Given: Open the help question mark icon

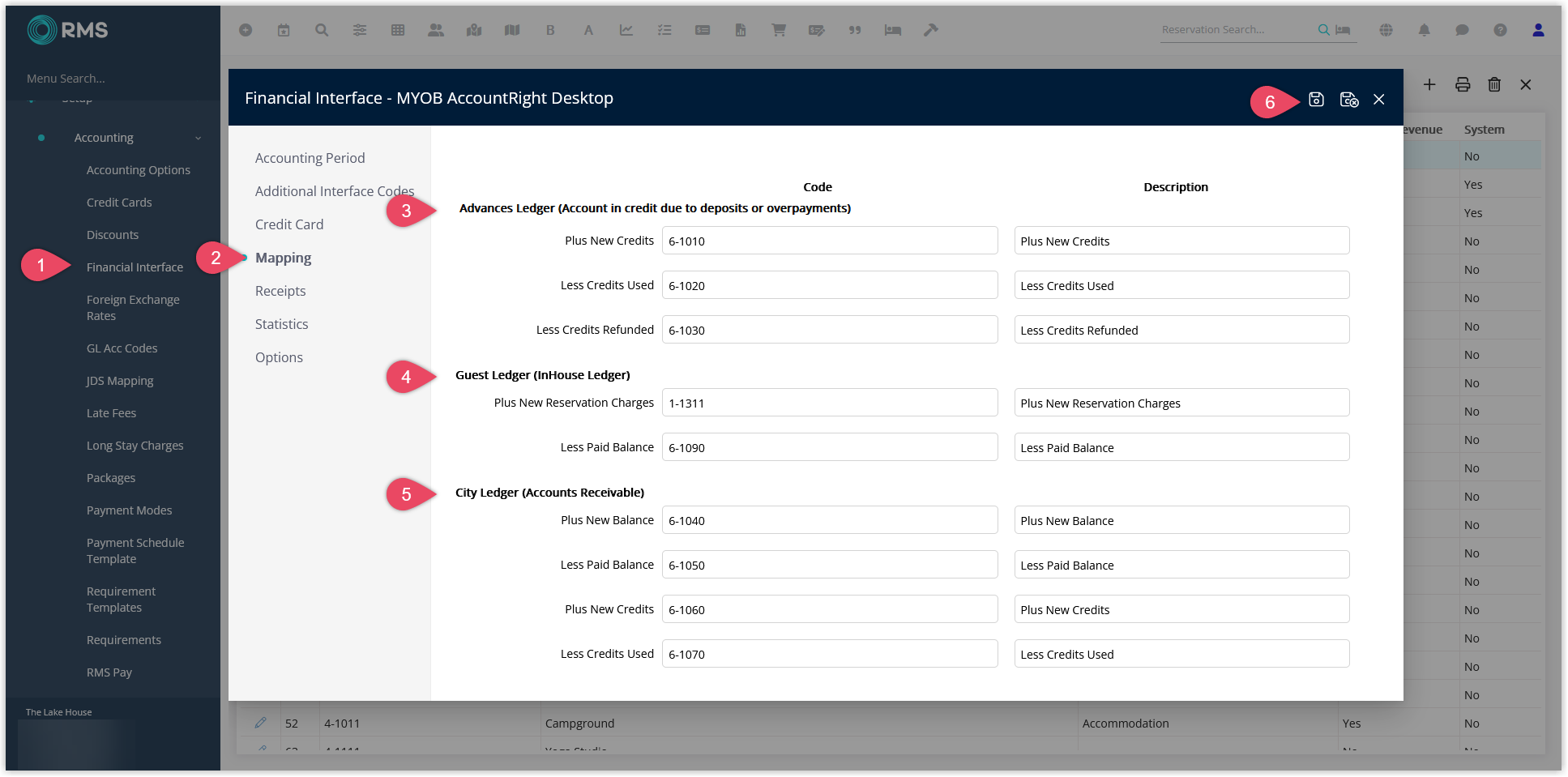Looking at the screenshot, I should pyautogui.click(x=1501, y=30).
